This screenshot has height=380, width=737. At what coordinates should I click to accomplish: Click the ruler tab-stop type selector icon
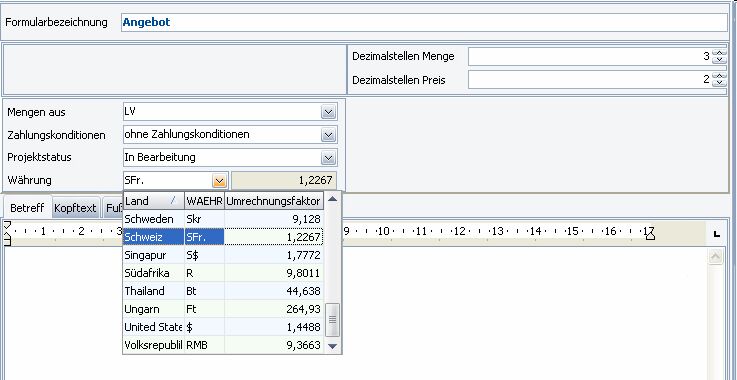point(716,234)
